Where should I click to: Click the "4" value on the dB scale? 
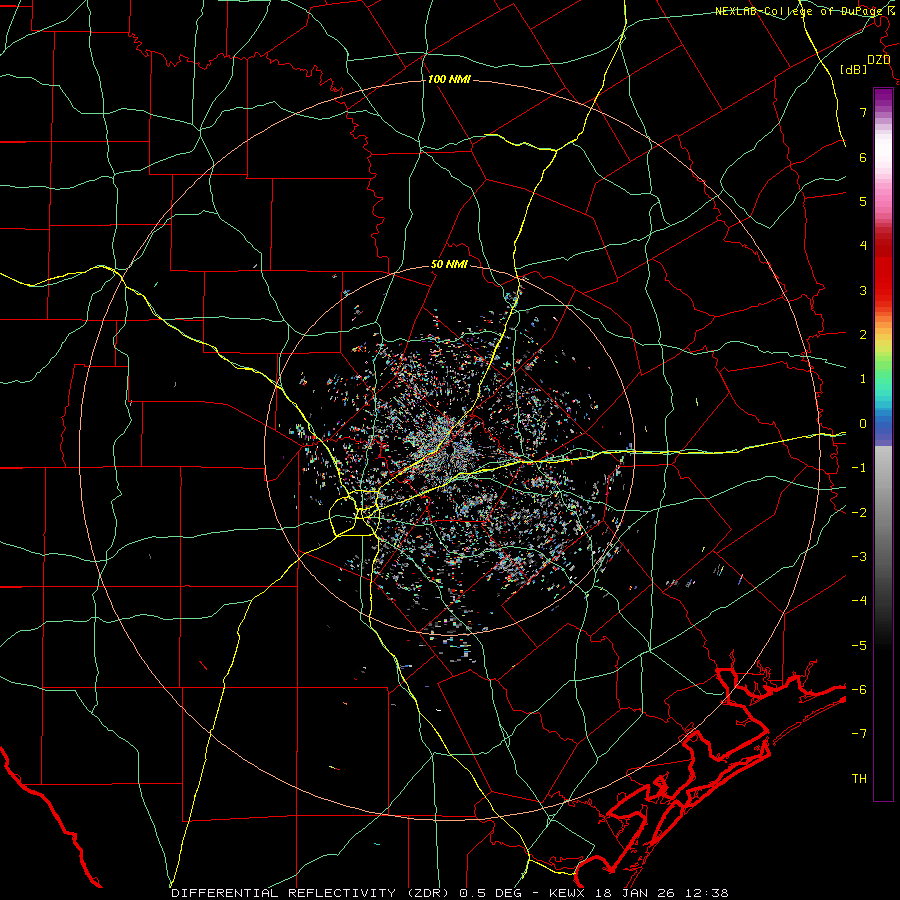click(x=863, y=246)
